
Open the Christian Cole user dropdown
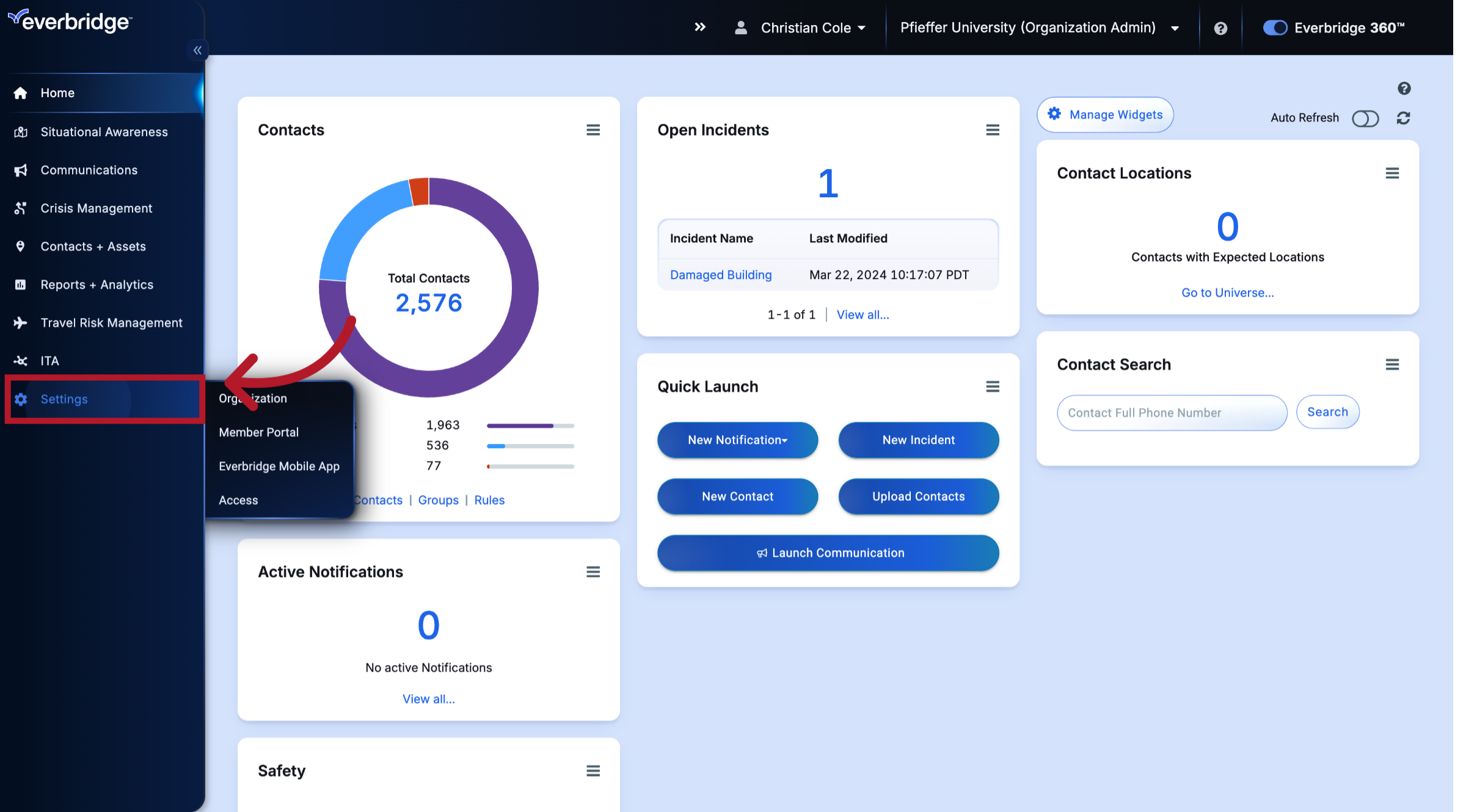(804, 28)
